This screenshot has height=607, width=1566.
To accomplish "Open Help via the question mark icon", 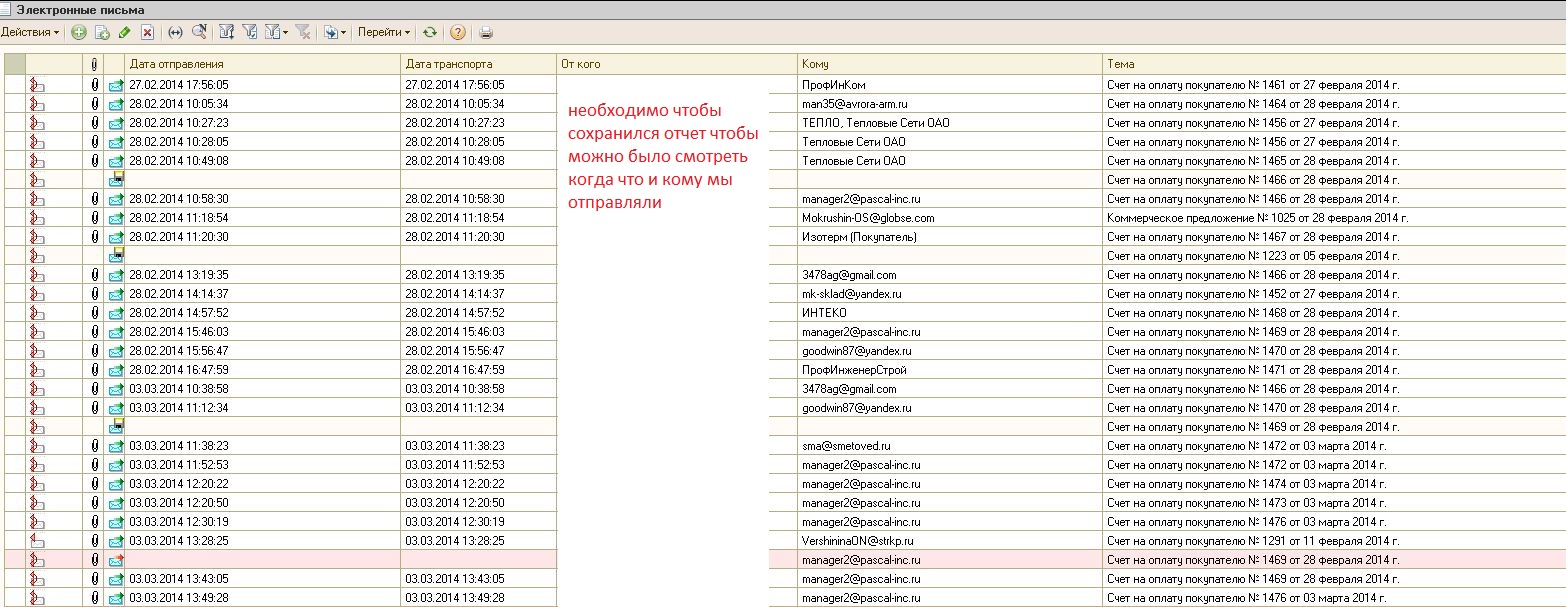I will 457,32.
